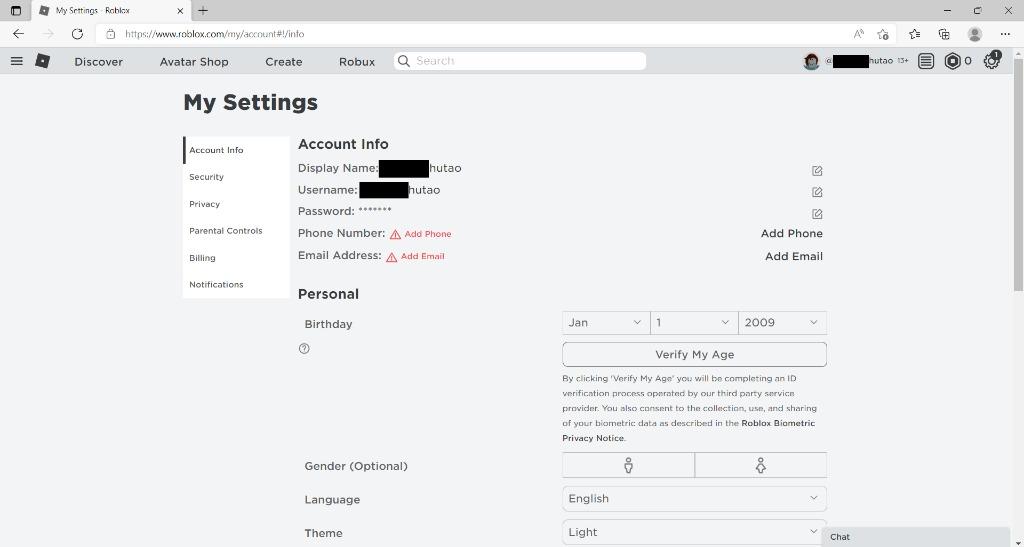The height and width of the screenshot is (547, 1024).
Task: Open the Language dropdown showing English
Action: click(694, 499)
